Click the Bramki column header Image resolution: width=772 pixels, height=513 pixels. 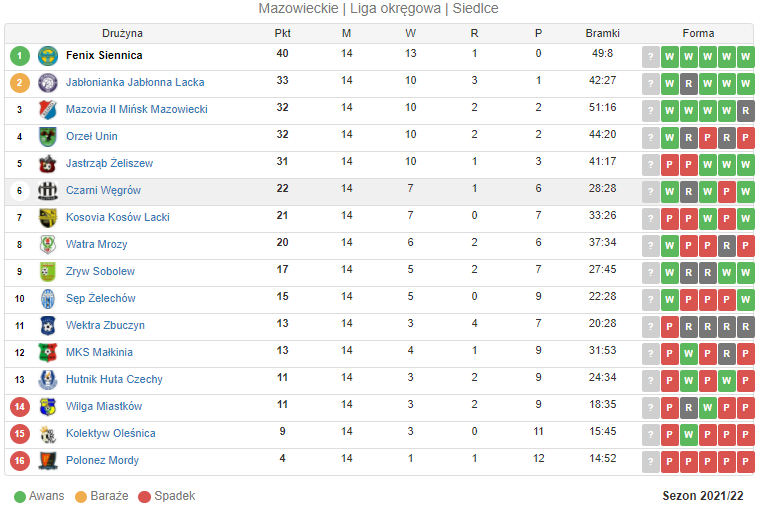pyautogui.click(x=603, y=33)
